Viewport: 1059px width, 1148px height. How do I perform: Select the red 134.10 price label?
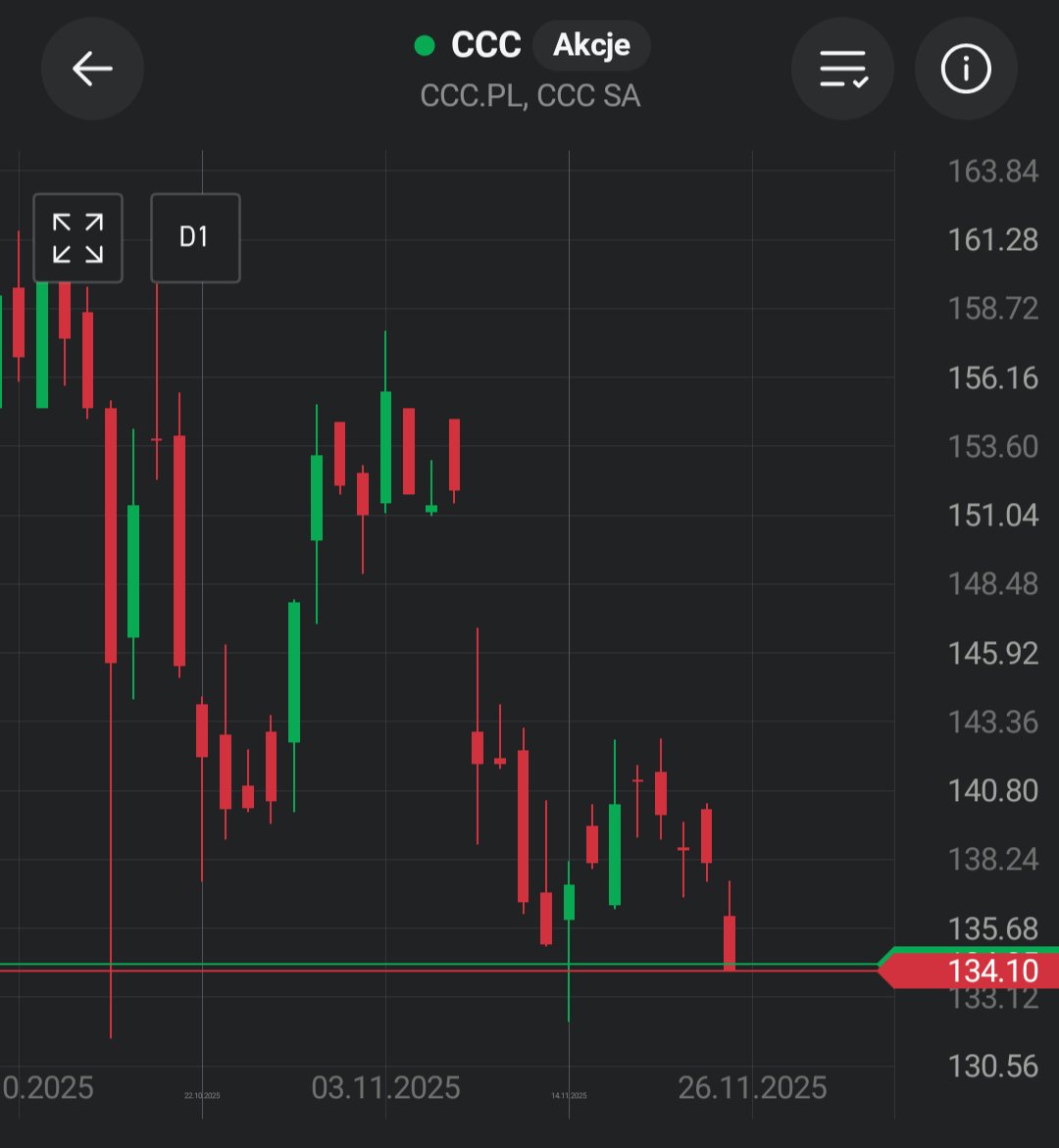pos(969,972)
